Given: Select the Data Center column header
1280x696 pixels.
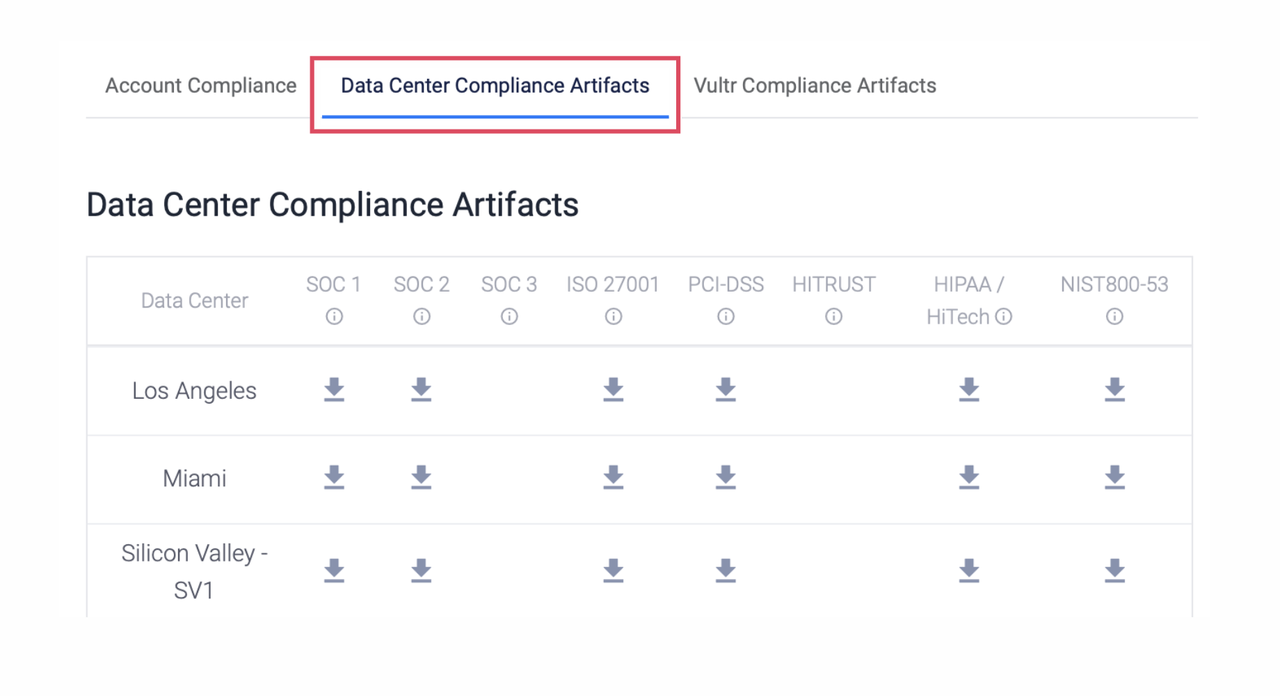Looking at the screenshot, I should pyautogui.click(x=194, y=300).
